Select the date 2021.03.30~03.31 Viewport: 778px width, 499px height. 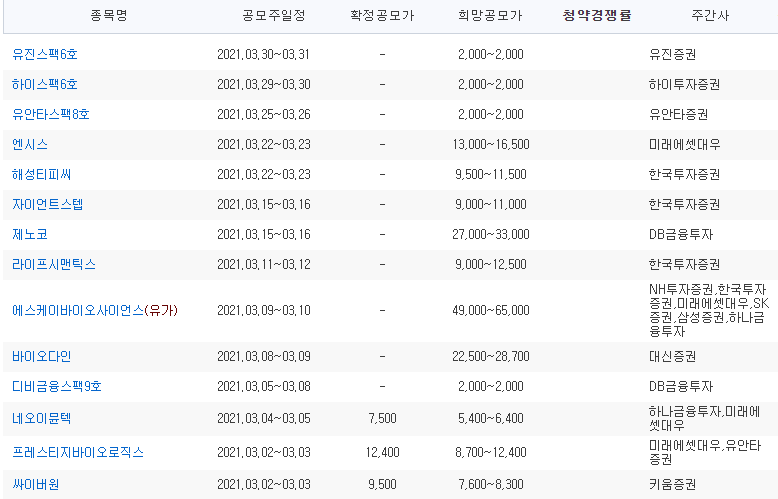(263, 54)
